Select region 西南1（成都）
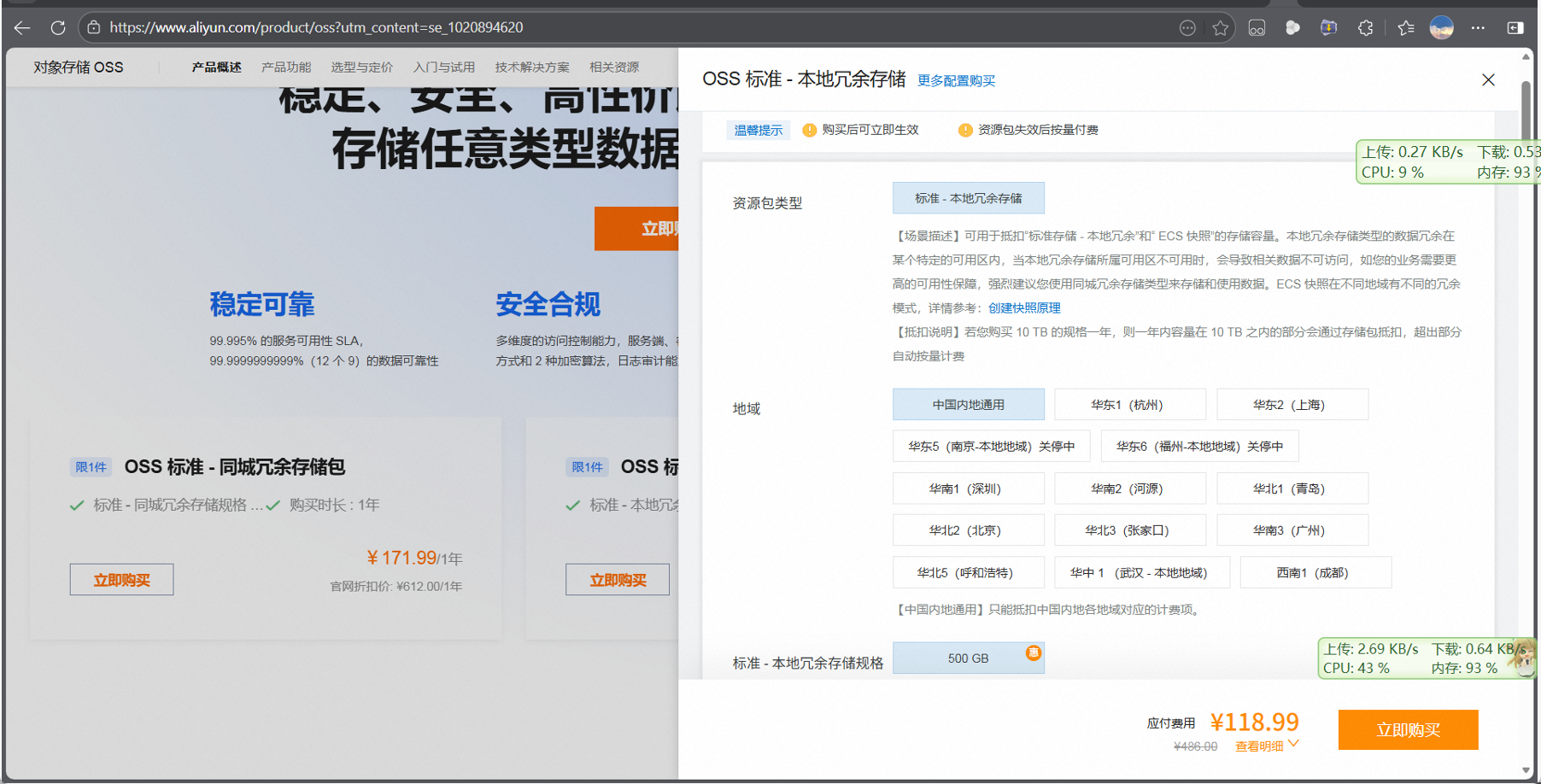 pyautogui.click(x=1315, y=572)
